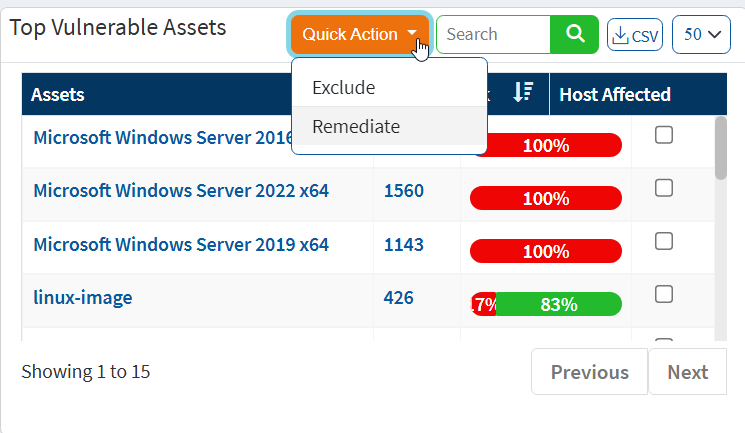Tick the checkbox for Windows Server 2022 x64
Screen dimensions: 745x433
click(x=664, y=187)
